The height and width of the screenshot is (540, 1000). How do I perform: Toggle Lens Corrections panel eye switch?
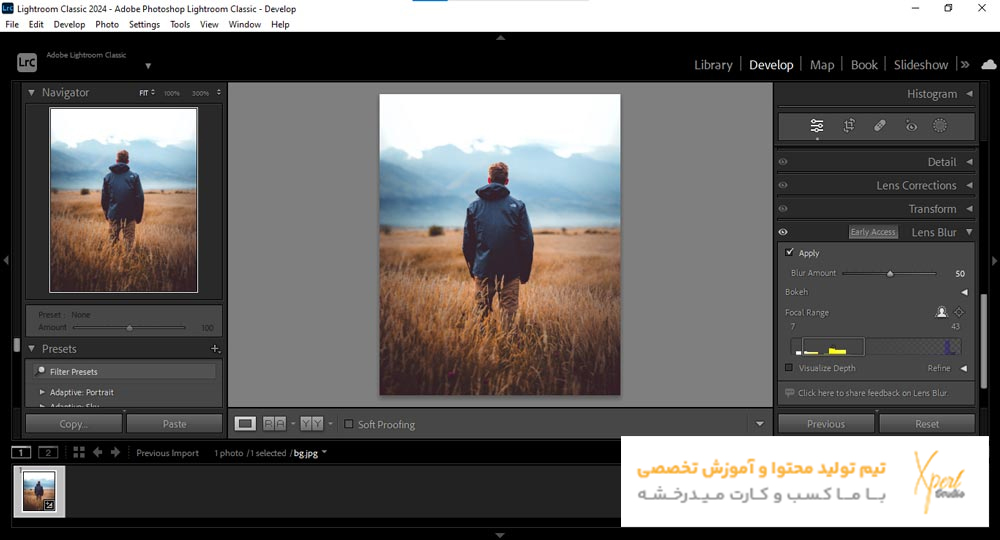(x=783, y=186)
